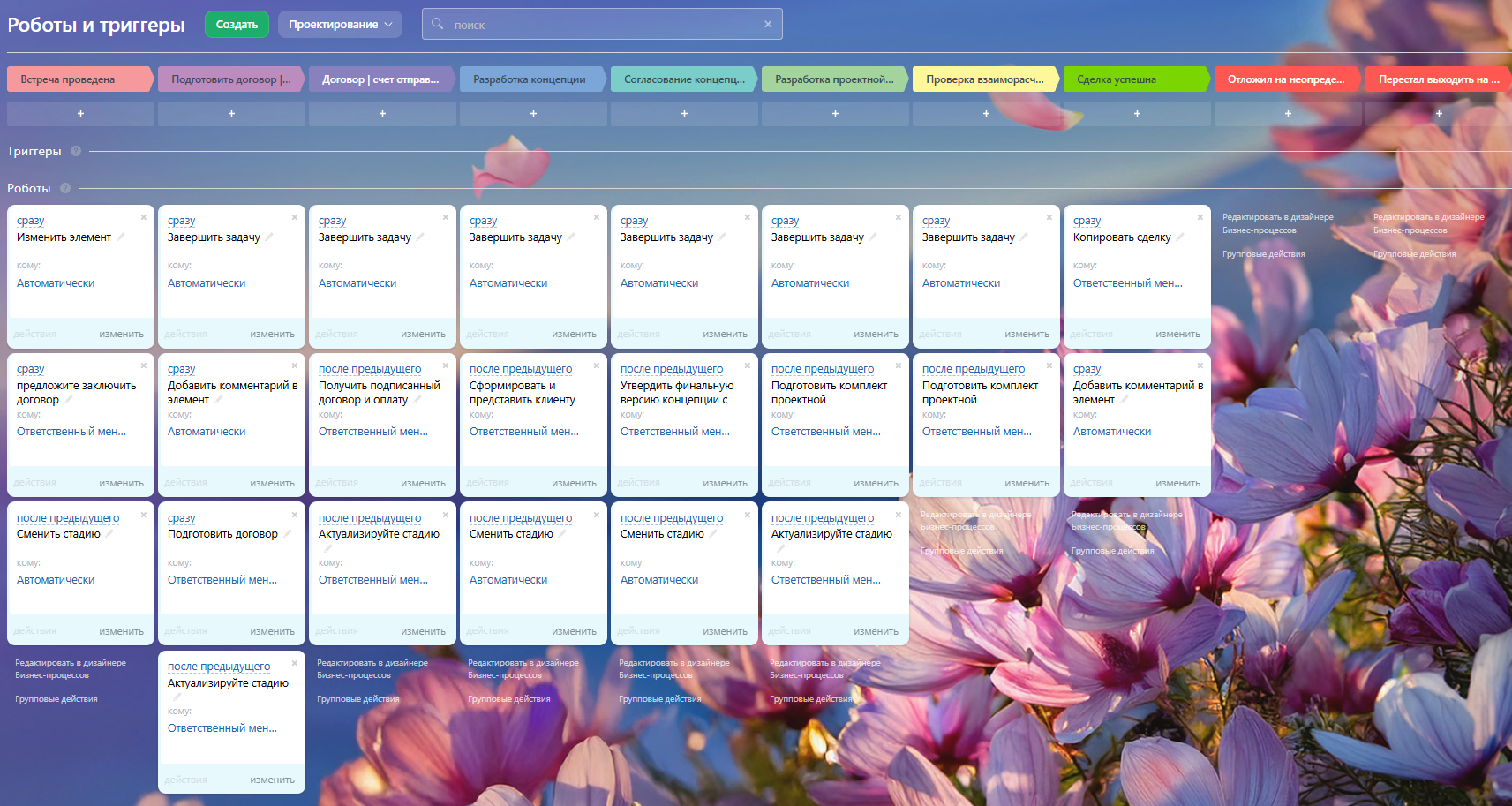Image resolution: width=1512 pixels, height=806 pixels.
Task: Add a trigger with plus under Встреча проведена
Action: (80, 114)
